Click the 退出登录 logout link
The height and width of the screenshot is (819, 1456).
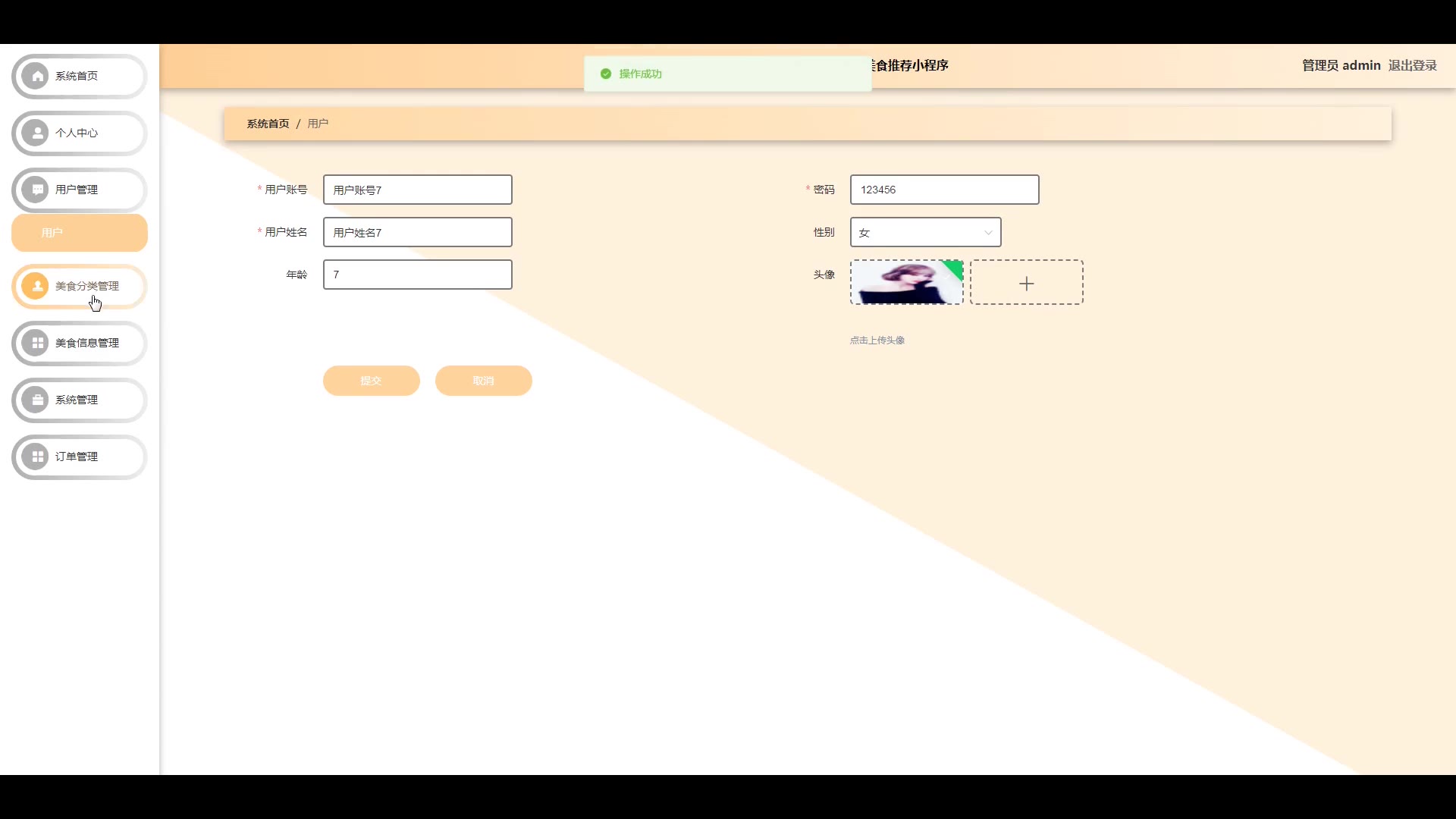coord(1412,65)
